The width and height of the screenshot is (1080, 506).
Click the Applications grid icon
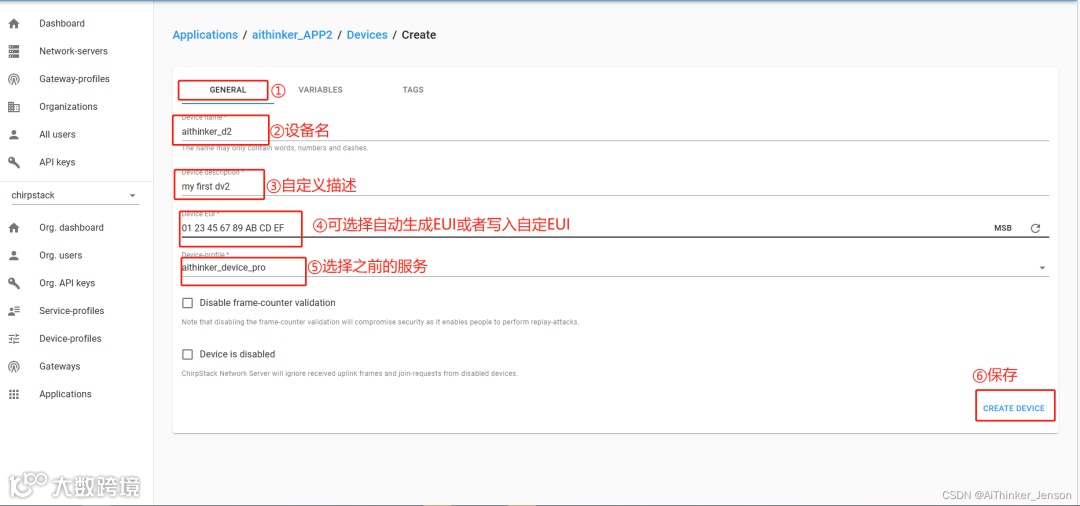coord(14,394)
